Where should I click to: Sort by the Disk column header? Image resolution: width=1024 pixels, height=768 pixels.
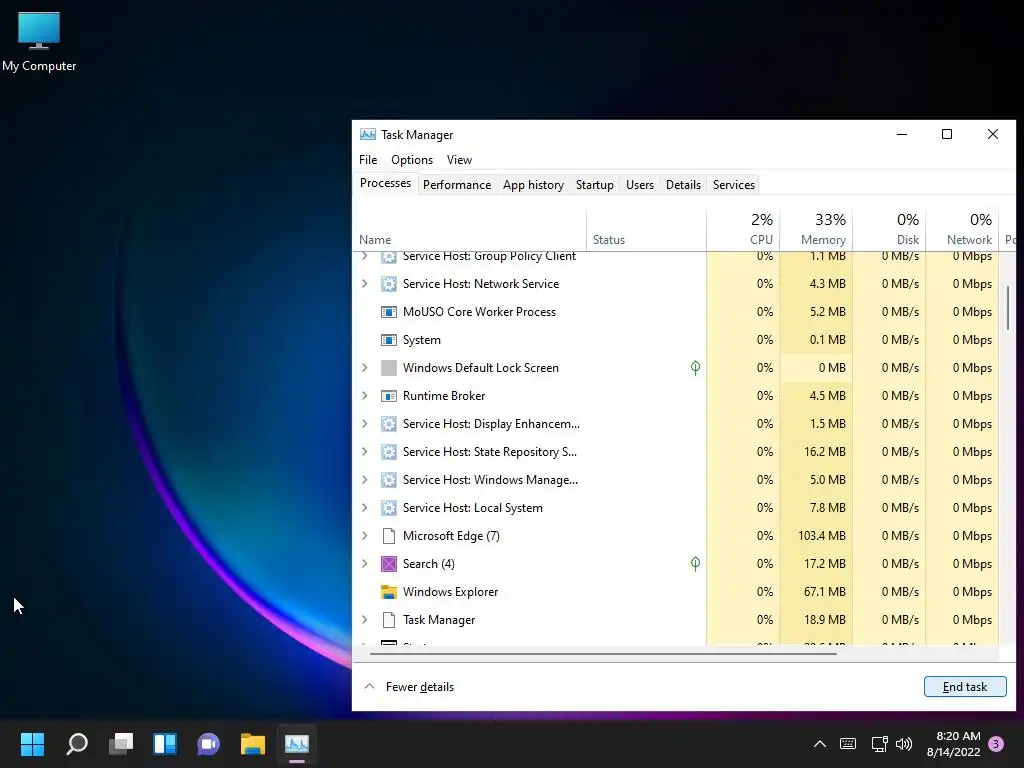pos(889,230)
